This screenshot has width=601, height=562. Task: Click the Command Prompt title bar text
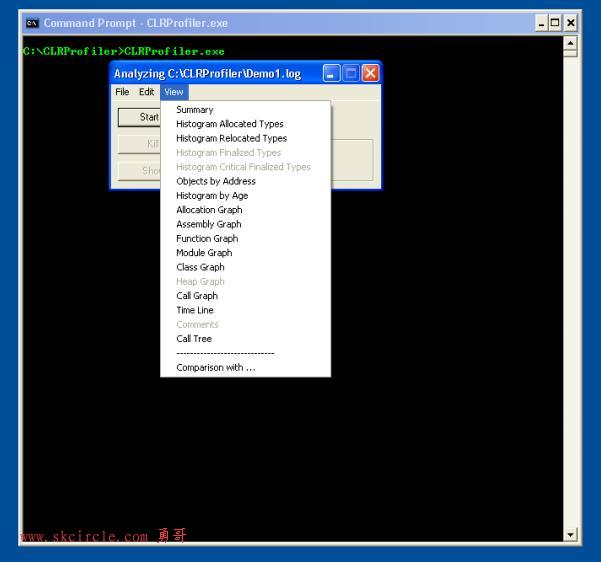pos(136,23)
